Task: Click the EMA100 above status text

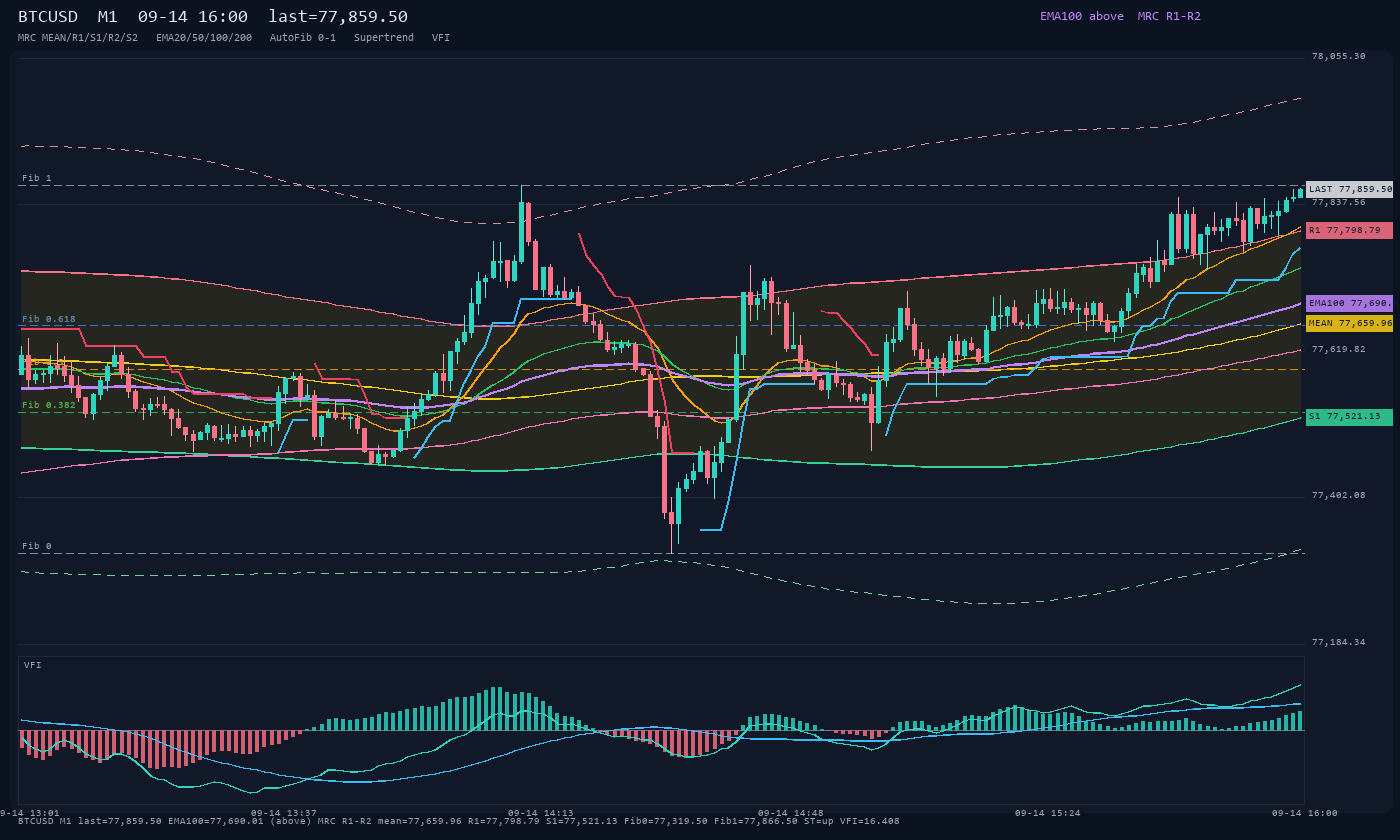Action: [x=1082, y=16]
